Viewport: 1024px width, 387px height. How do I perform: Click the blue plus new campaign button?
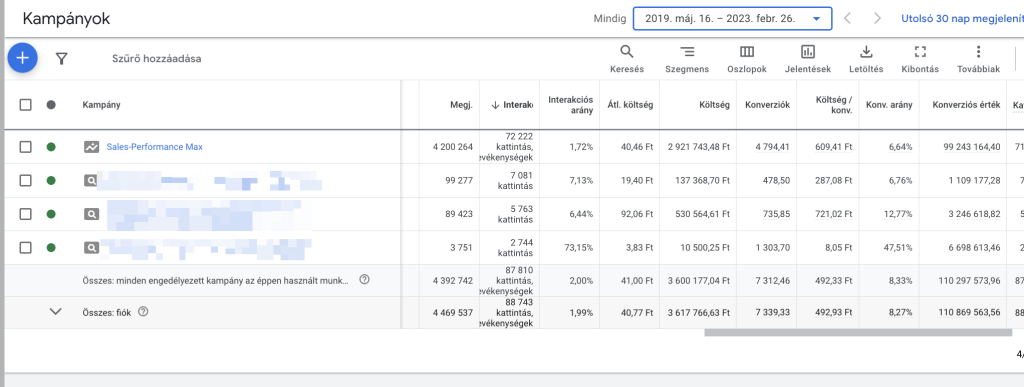tap(22, 58)
